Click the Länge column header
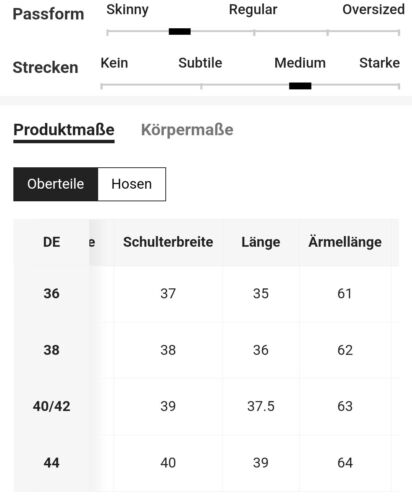 point(261,242)
